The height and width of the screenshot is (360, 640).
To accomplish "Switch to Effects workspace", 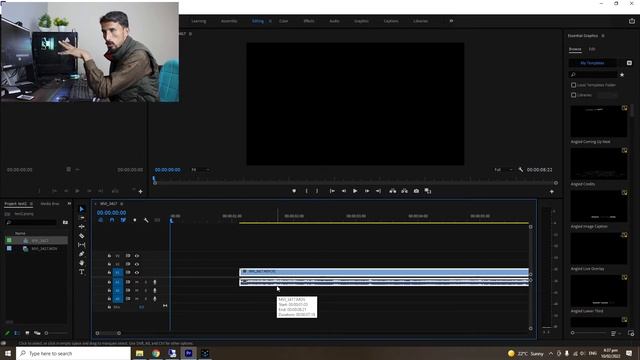I will coord(309,21).
